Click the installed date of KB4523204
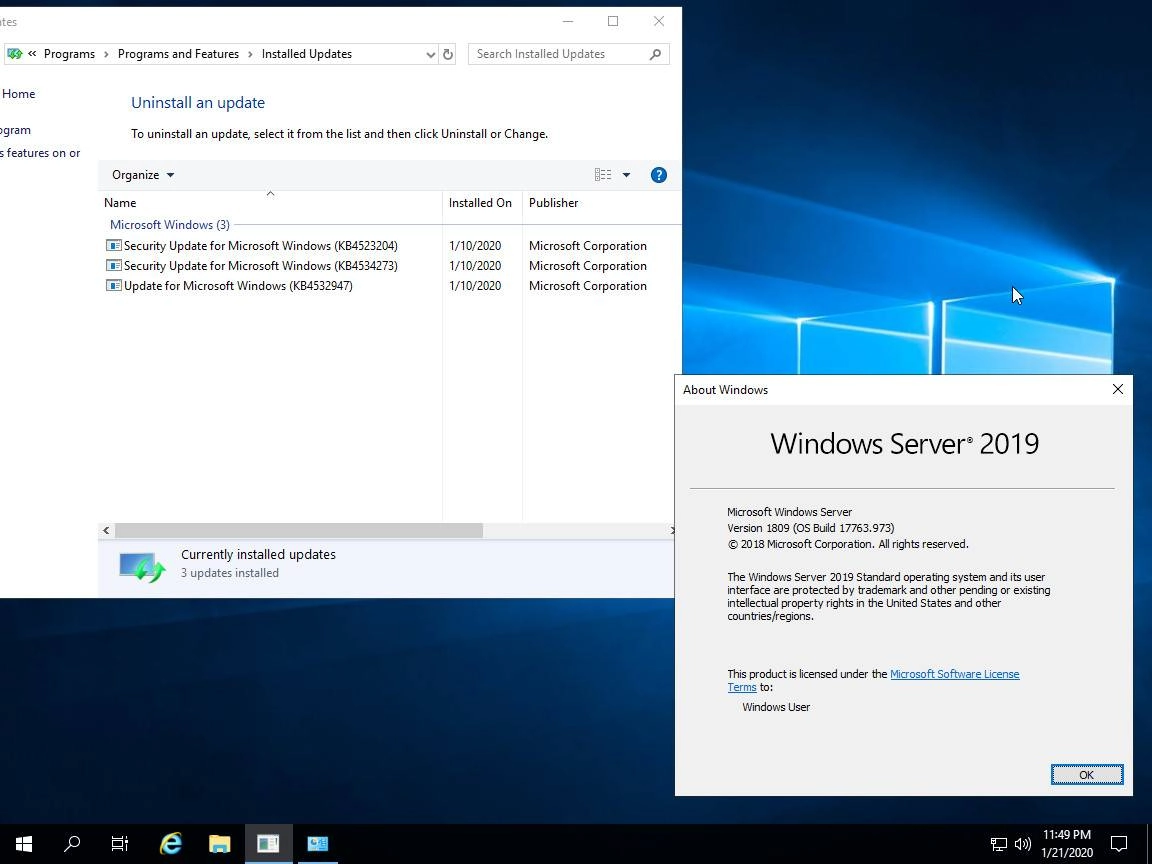Viewport: 1152px width, 864px height. point(475,245)
